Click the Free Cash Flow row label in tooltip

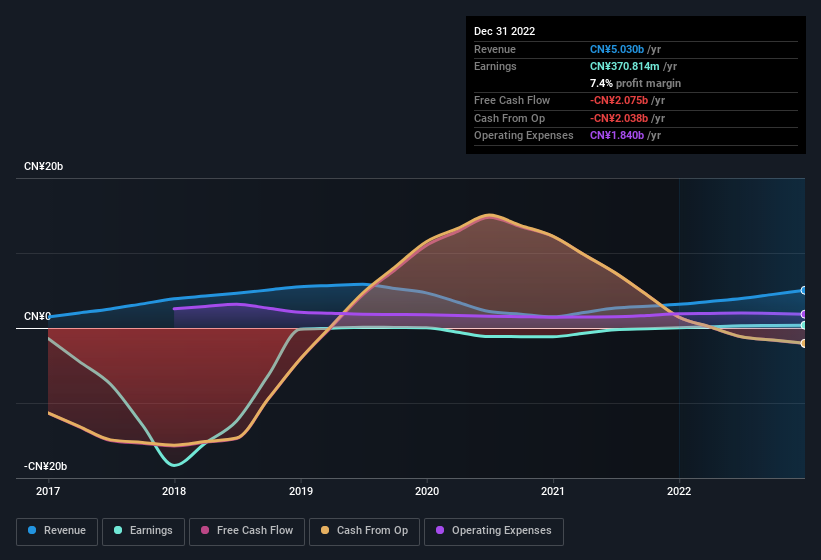pos(512,100)
